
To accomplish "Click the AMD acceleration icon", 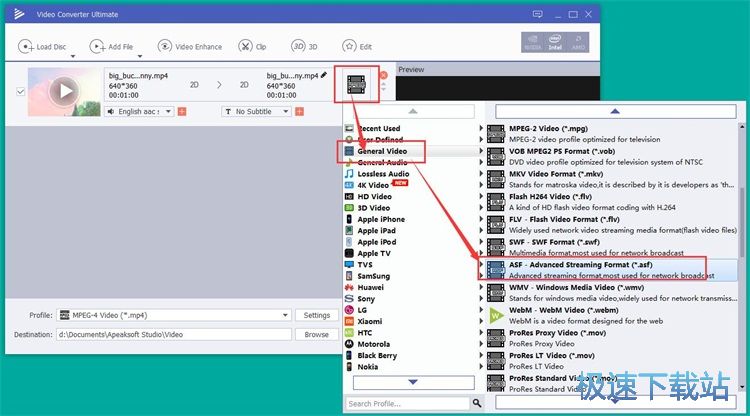I will [x=578, y=42].
